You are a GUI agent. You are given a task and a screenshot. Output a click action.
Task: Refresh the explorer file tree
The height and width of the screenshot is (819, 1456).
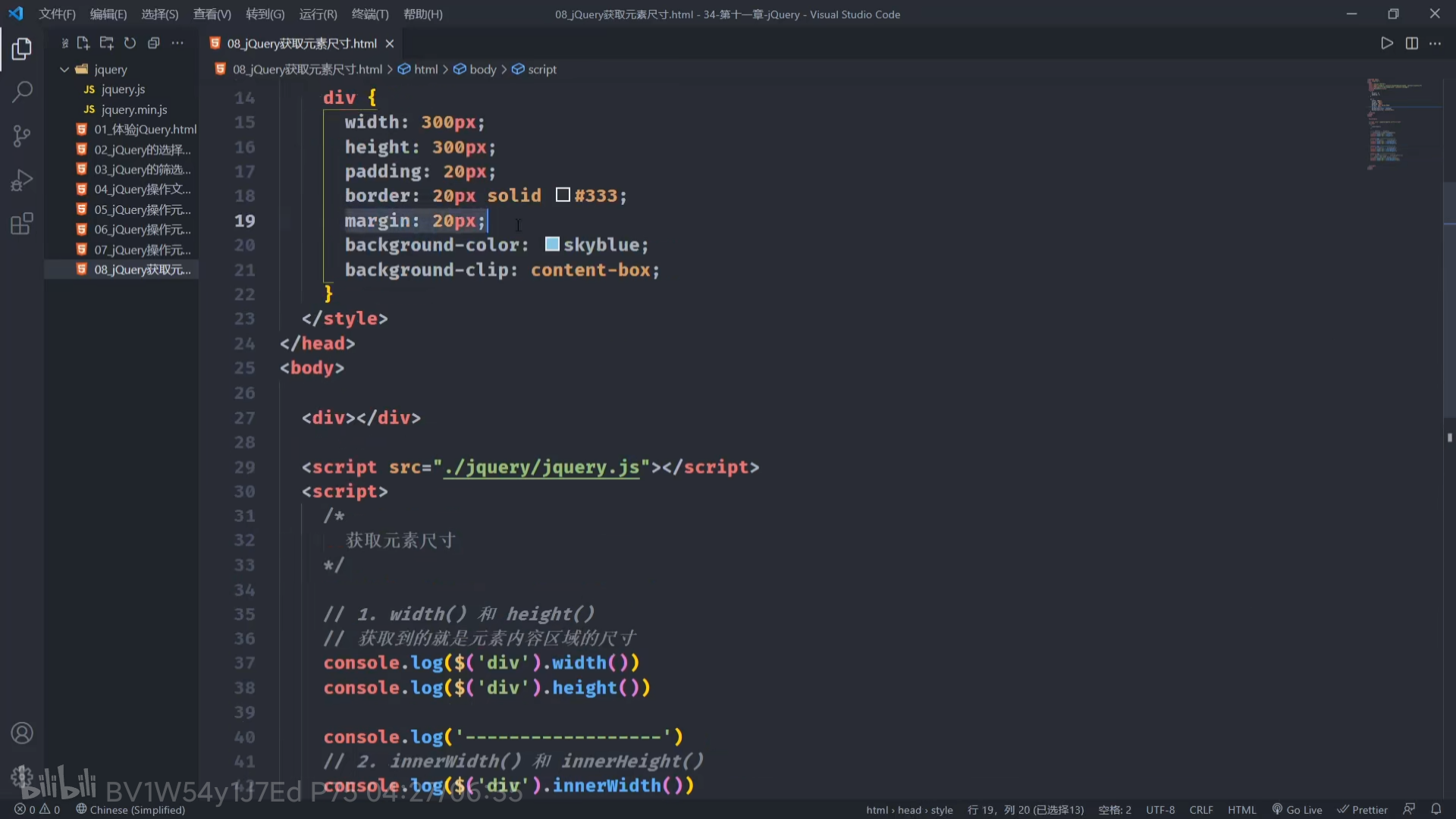(130, 43)
